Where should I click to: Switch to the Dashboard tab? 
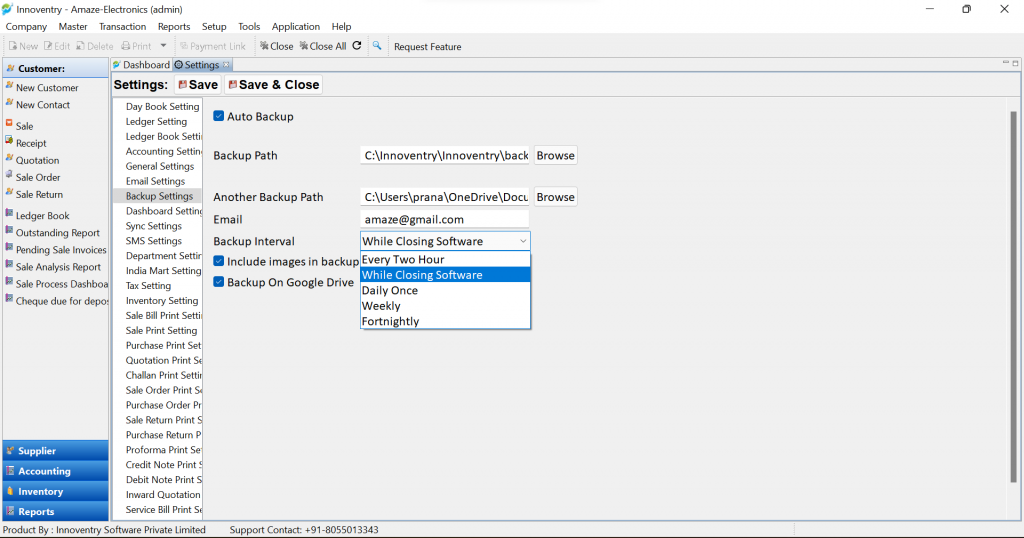pyautogui.click(x=141, y=65)
